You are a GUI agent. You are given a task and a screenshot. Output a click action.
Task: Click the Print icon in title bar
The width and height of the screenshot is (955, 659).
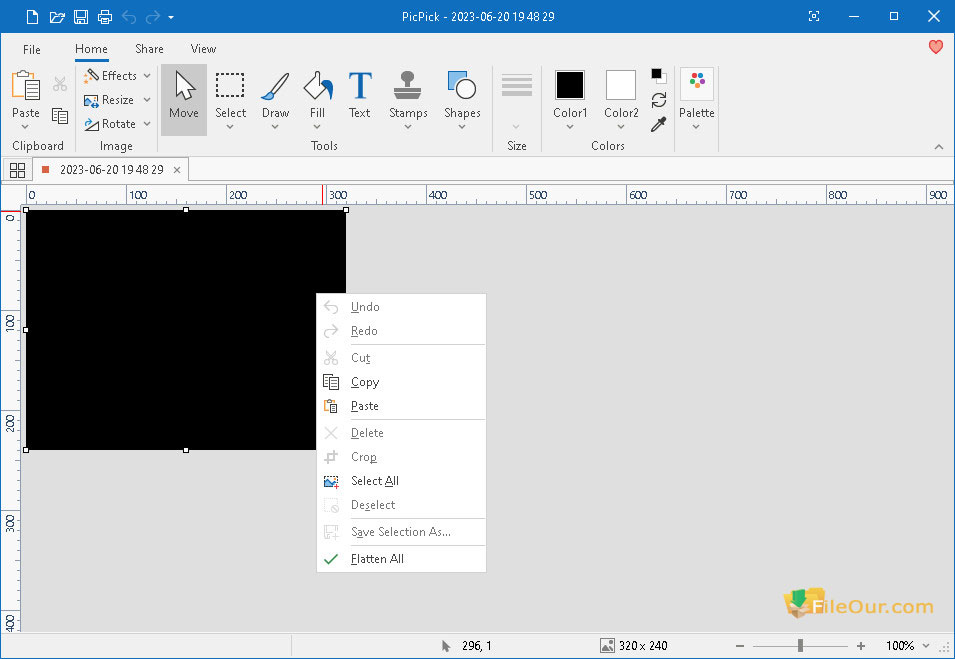coord(104,17)
